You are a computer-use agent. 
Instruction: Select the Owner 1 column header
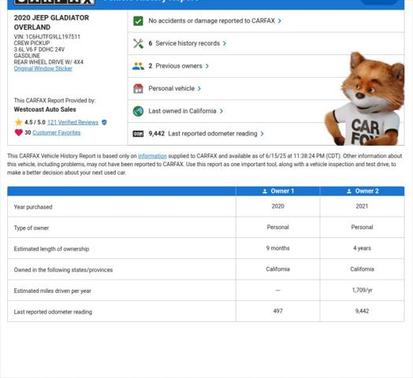click(278, 191)
